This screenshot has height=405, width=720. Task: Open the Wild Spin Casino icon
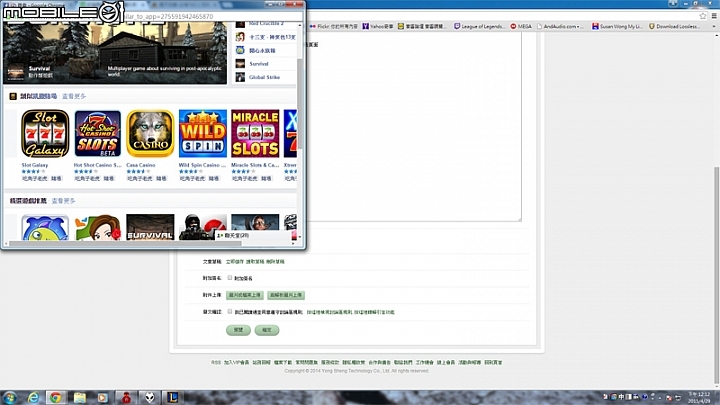coord(202,134)
